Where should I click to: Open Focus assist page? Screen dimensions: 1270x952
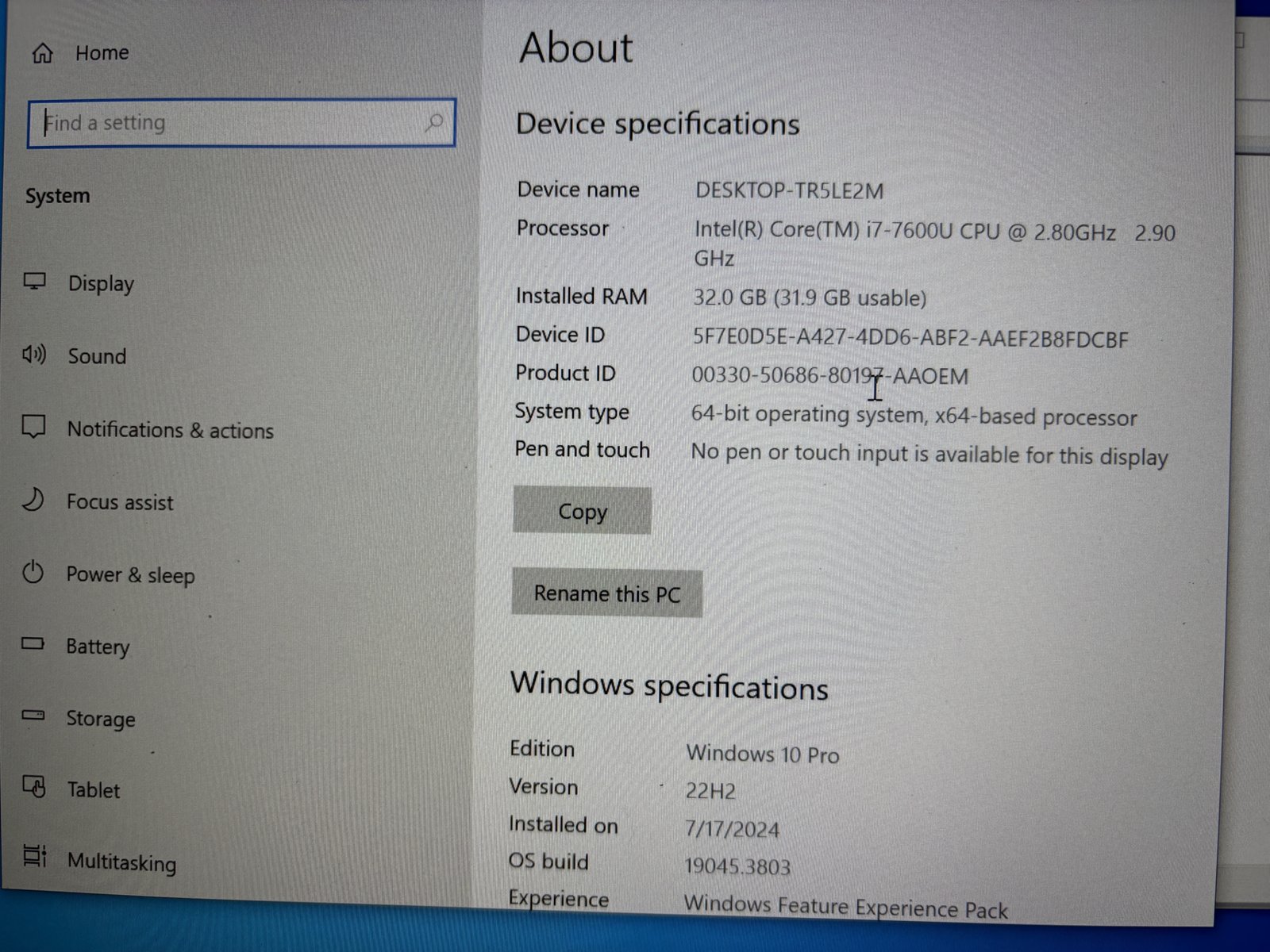(x=120, y=502)
